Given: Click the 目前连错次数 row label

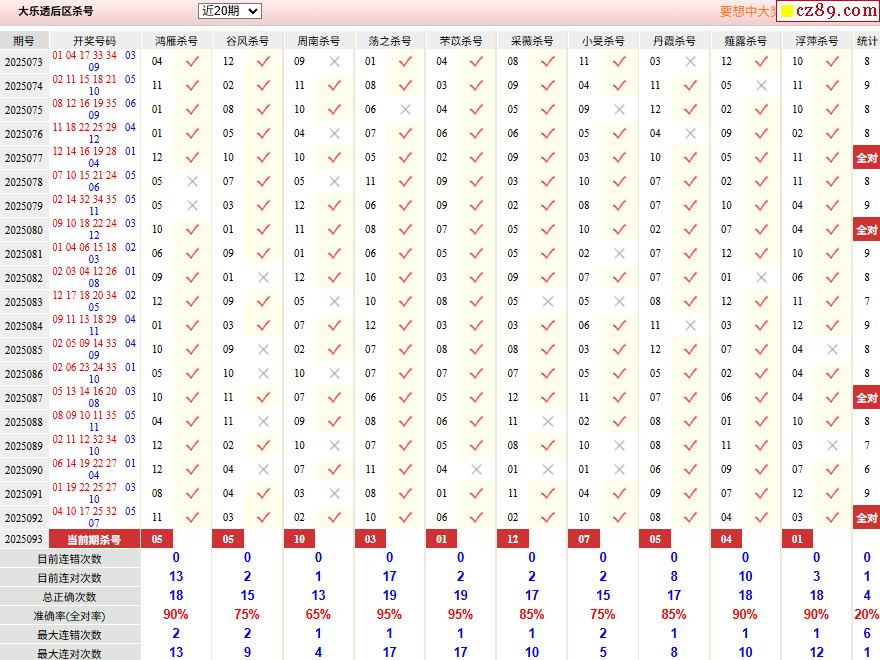Looking at the screenshot, I should (70, 559).
